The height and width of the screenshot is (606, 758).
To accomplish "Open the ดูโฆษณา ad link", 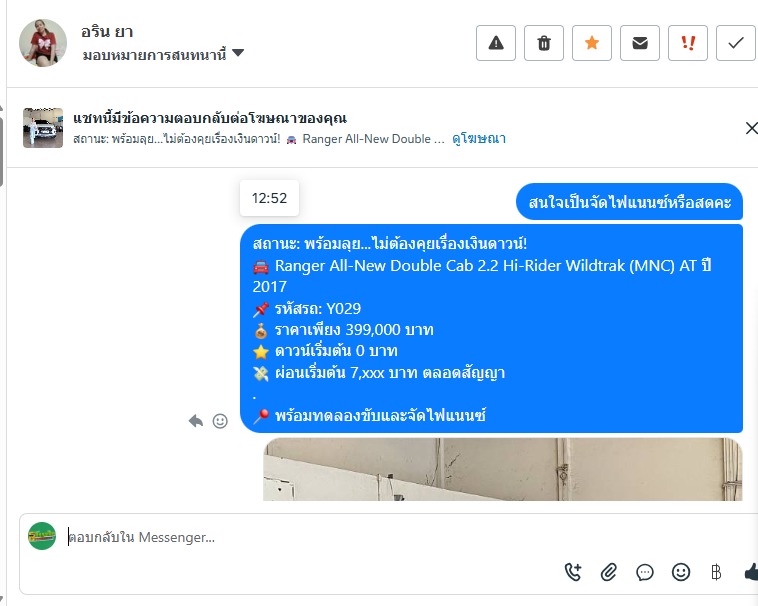I will click(479, 139).
